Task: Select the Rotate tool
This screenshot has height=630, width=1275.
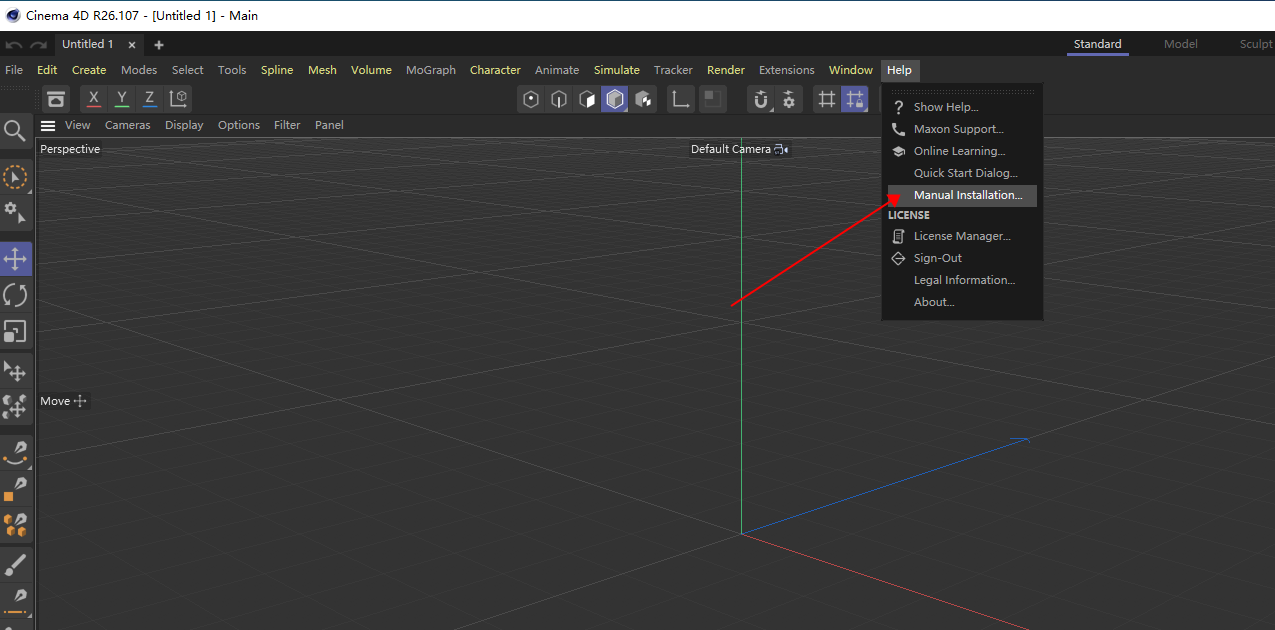Action: tap(15, 294)
